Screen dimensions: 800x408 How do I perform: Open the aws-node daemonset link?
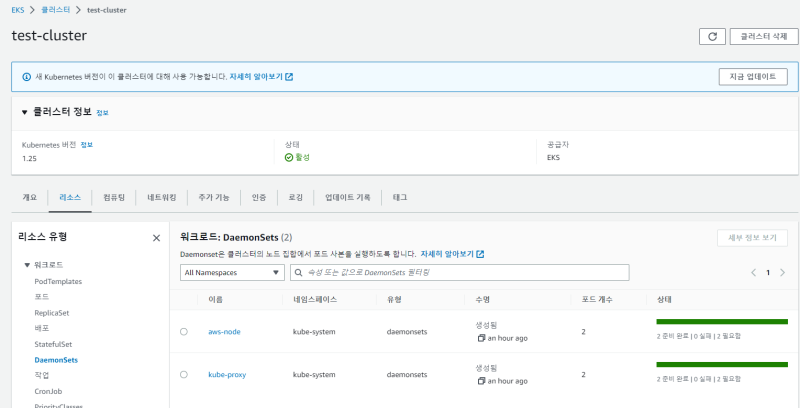224,331
